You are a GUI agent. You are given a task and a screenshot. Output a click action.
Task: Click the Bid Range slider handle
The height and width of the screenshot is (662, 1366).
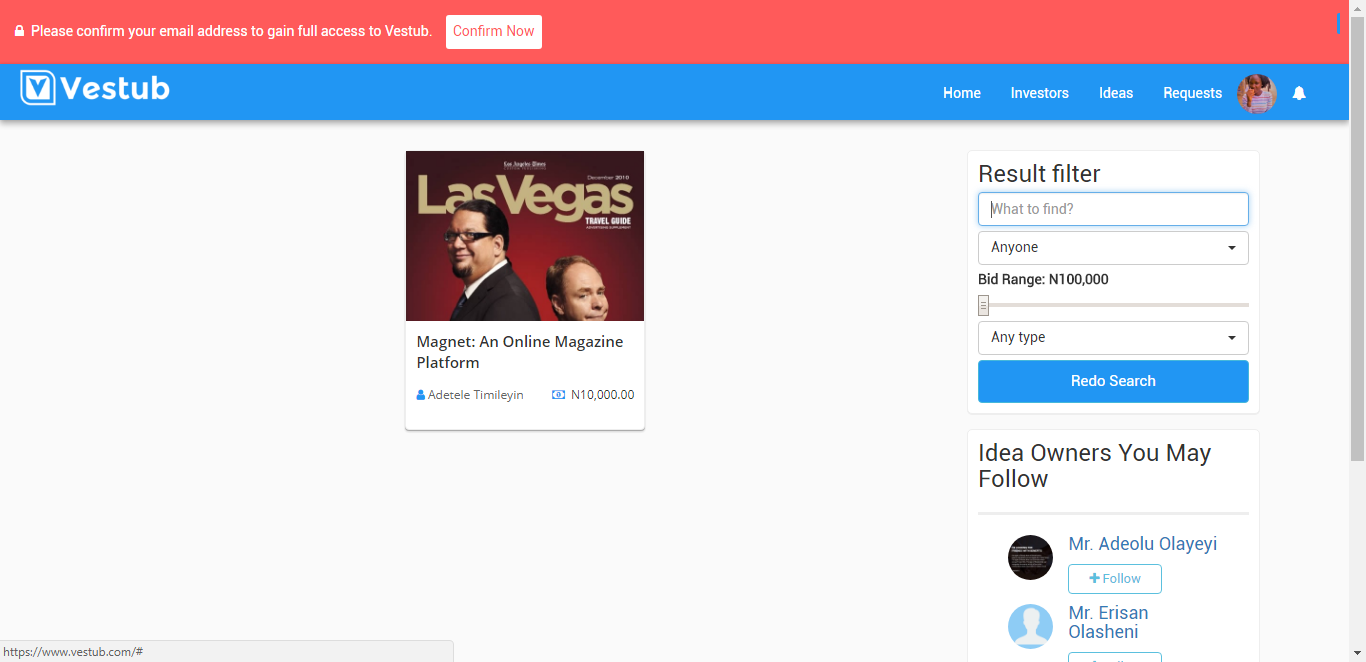(x=984, y=305)
